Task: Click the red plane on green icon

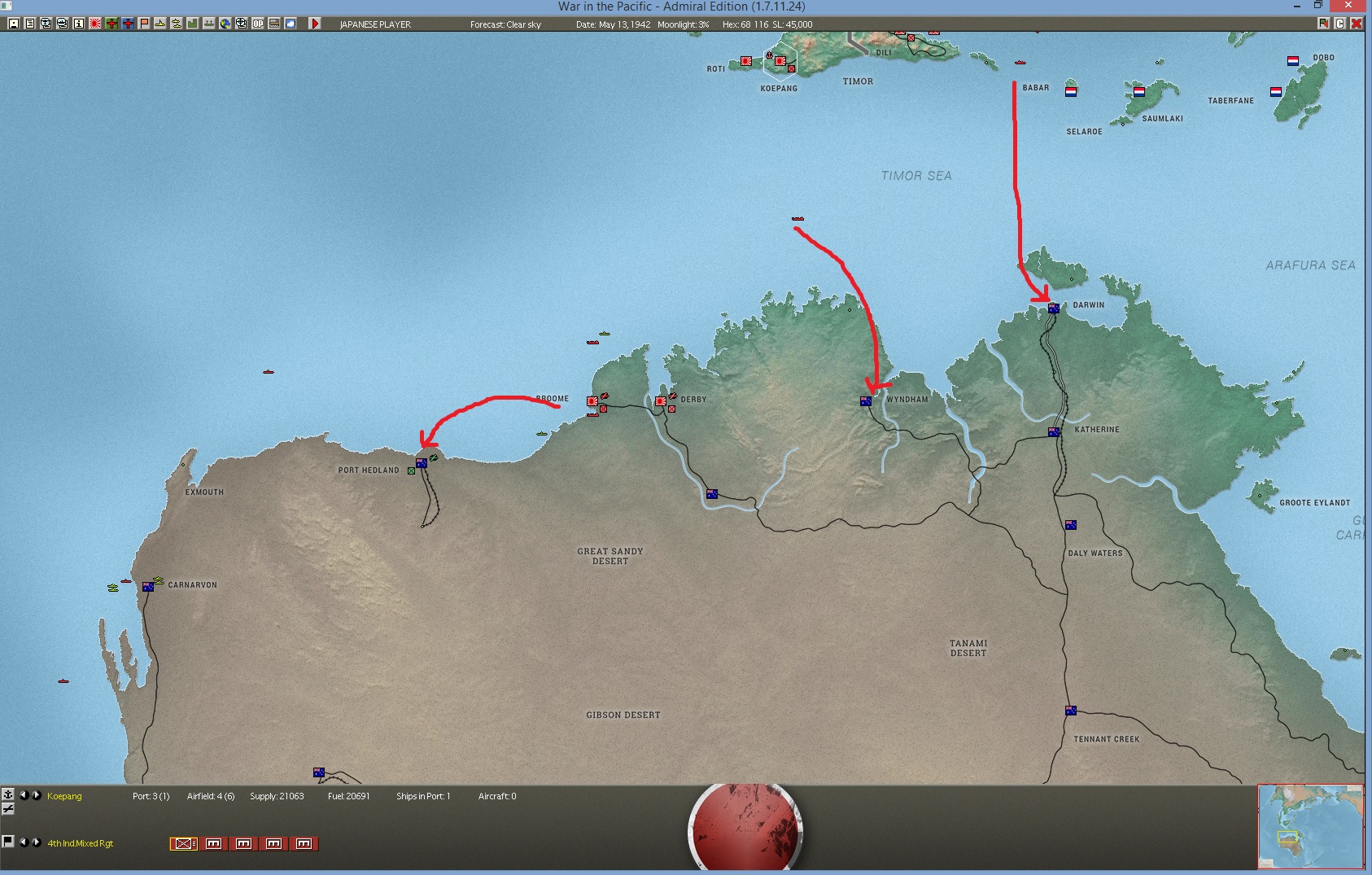Action: click(x=111, y=24)
